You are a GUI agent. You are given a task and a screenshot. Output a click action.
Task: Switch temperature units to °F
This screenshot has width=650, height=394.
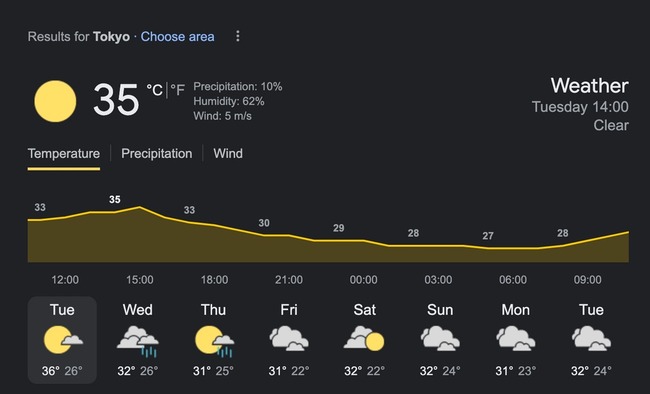[x=177, y=90]
